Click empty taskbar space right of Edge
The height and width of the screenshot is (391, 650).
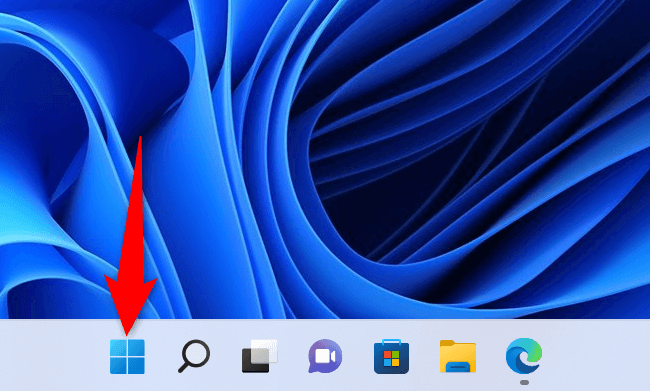click(597, 356)
